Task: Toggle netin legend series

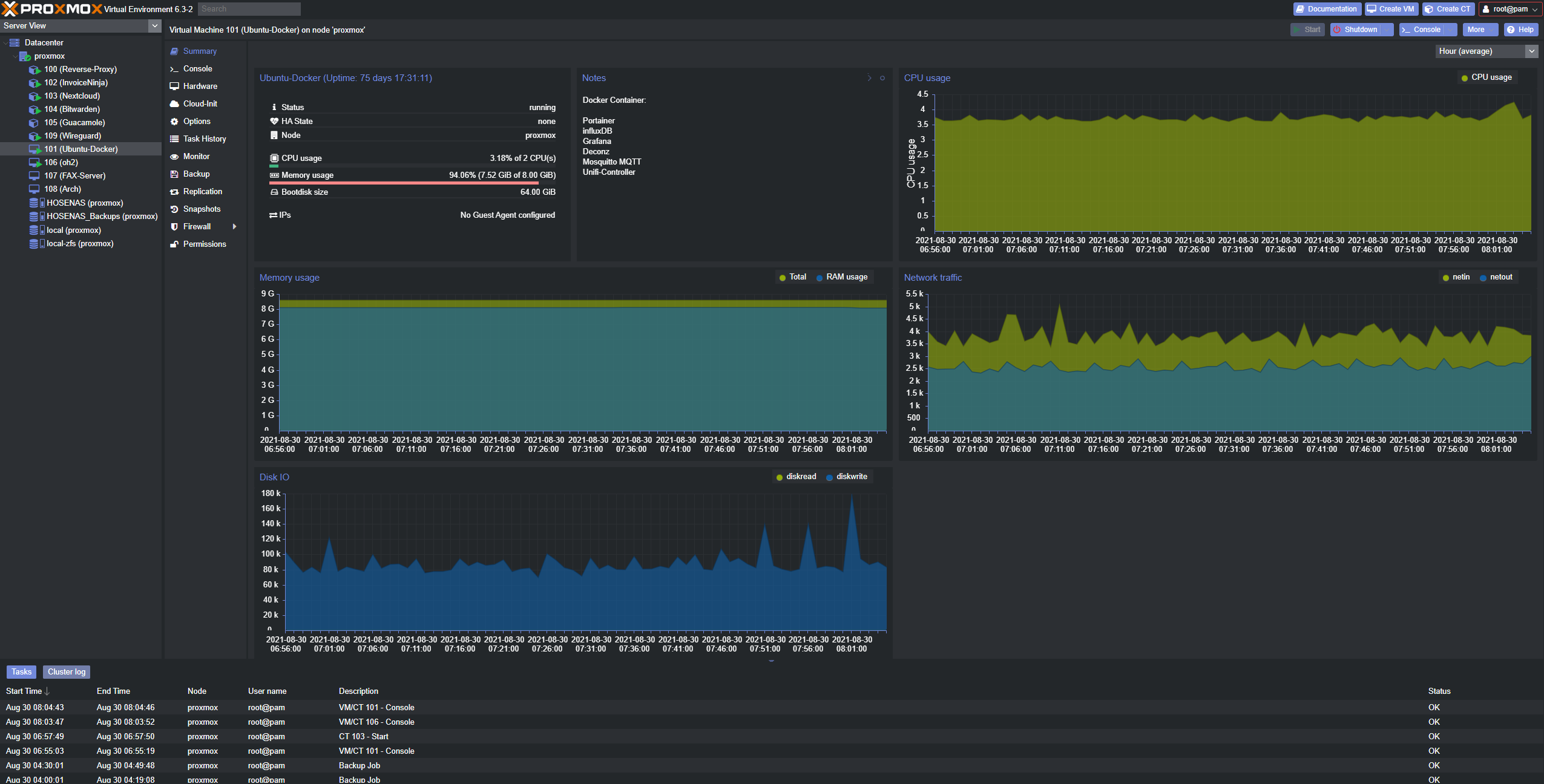Action: (x=1457, y=277)
